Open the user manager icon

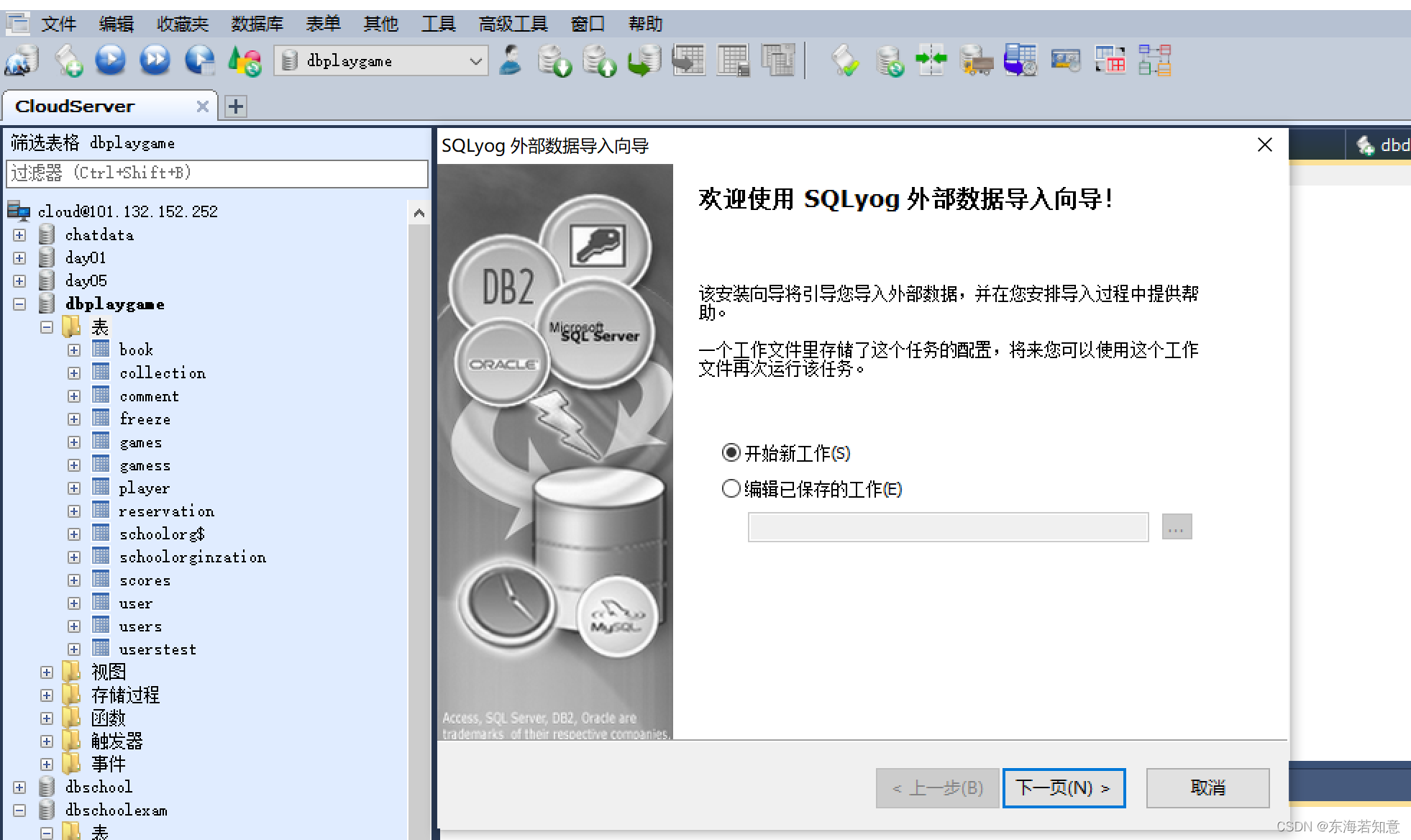510,60
